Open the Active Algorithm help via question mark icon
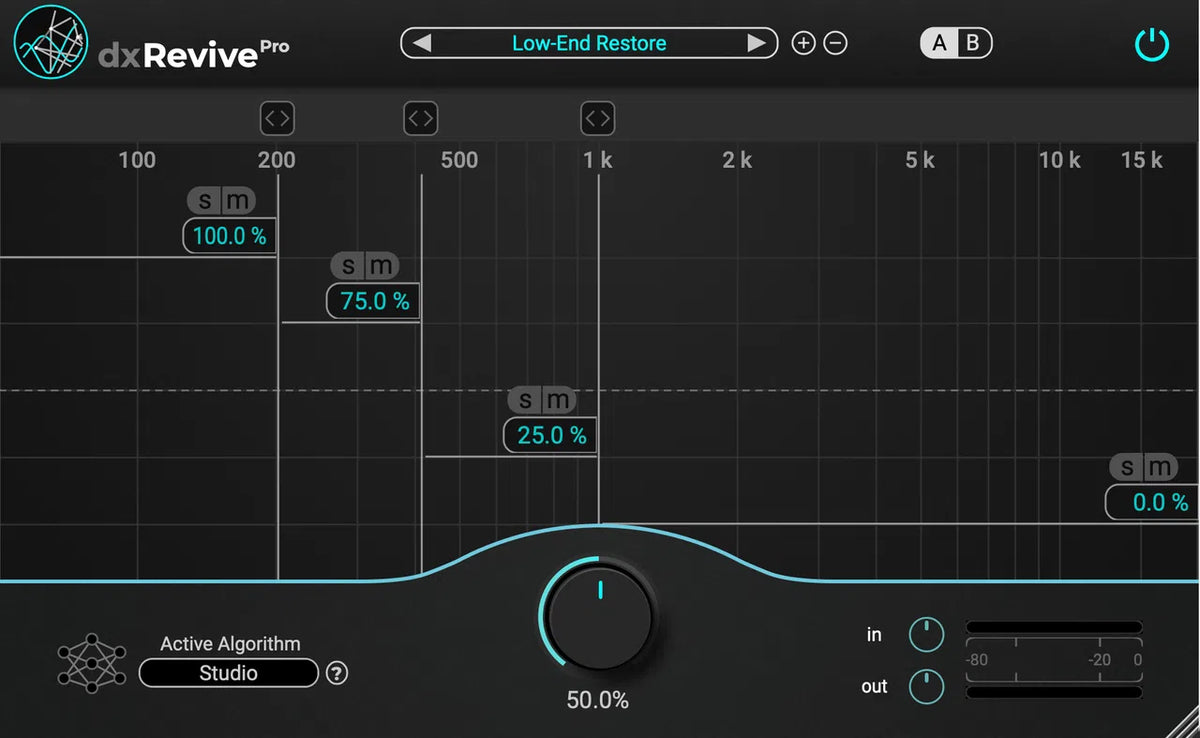 (x=336, y=673)
